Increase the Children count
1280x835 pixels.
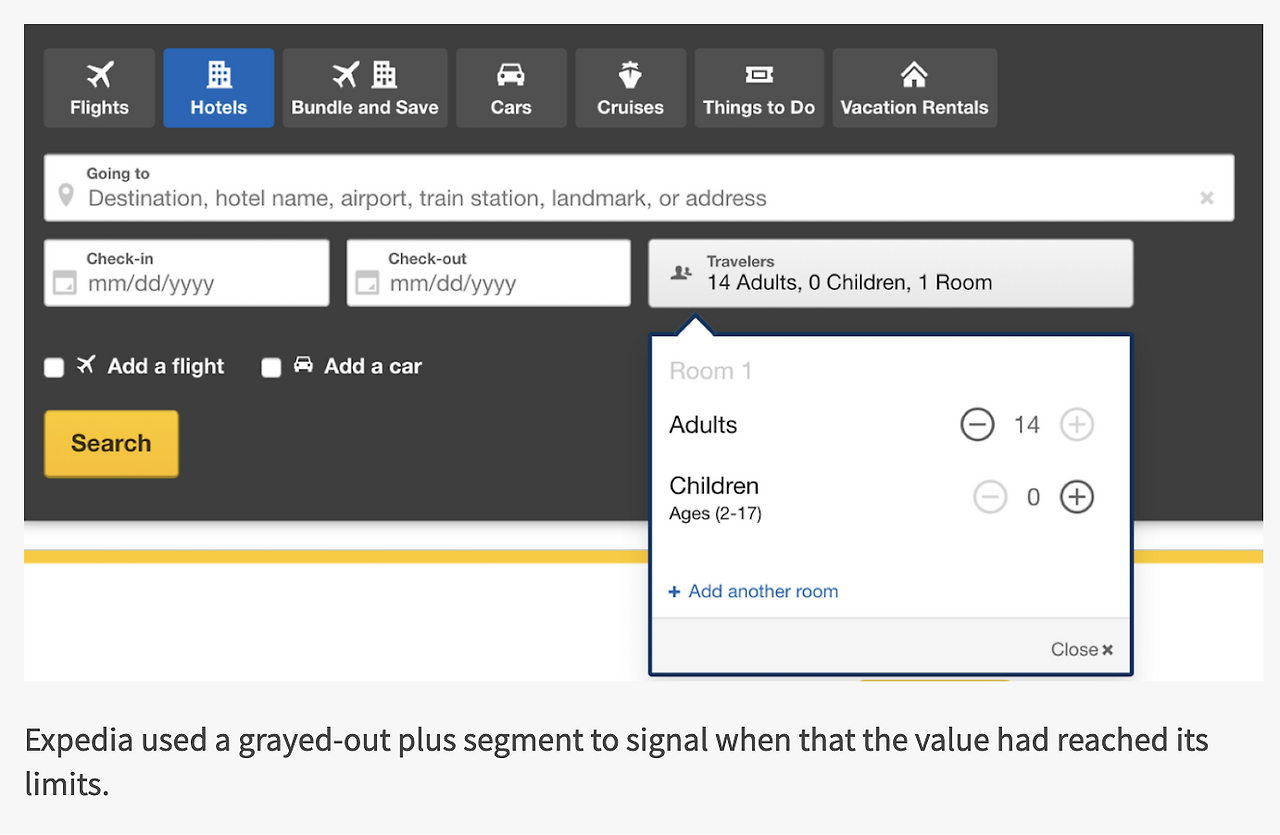pyautogui.click(x=1076, y=497)
